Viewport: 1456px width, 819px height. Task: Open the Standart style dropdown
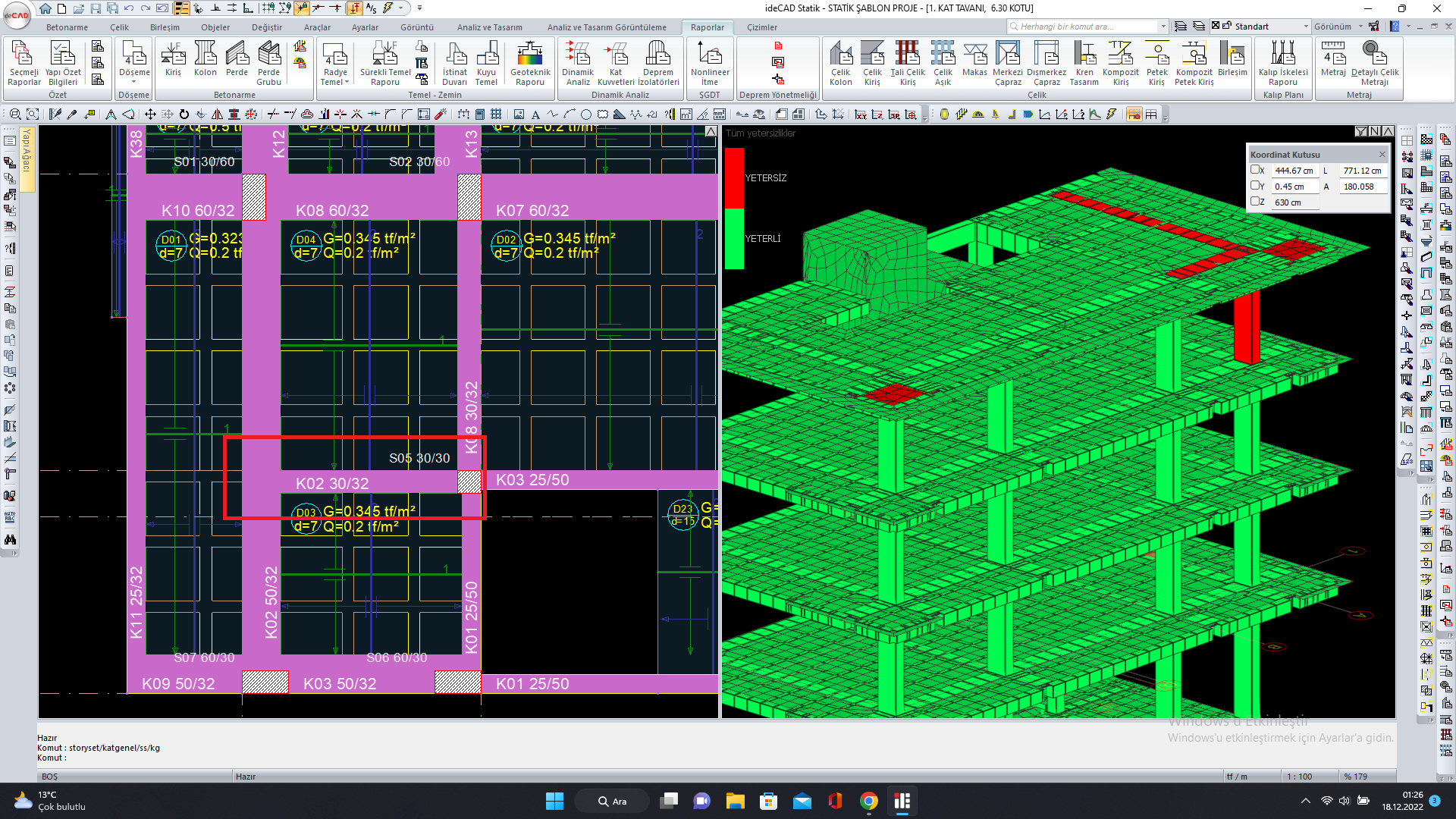[1306, 27]
